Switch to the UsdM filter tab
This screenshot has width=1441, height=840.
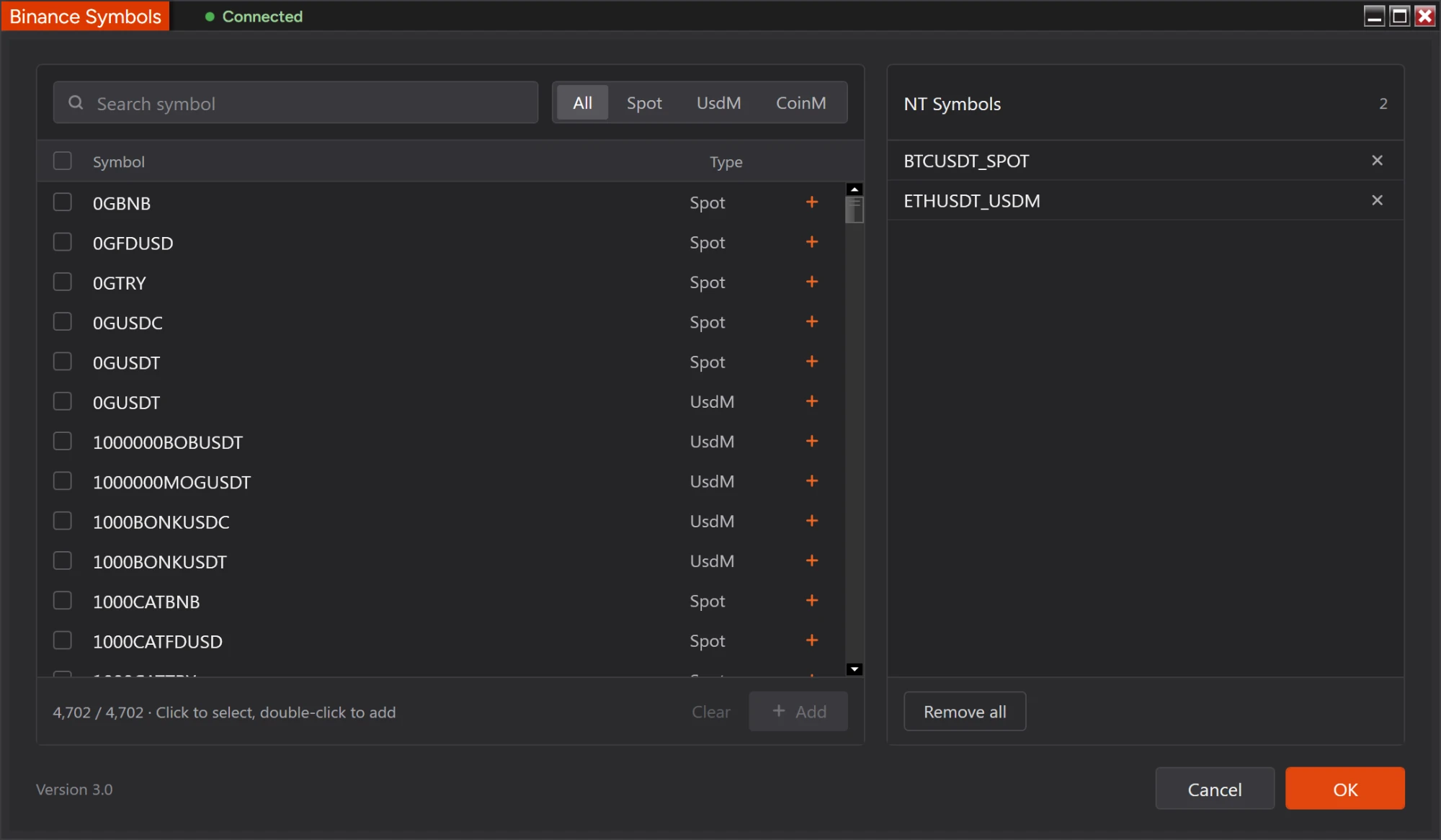[x=718, y=103]
